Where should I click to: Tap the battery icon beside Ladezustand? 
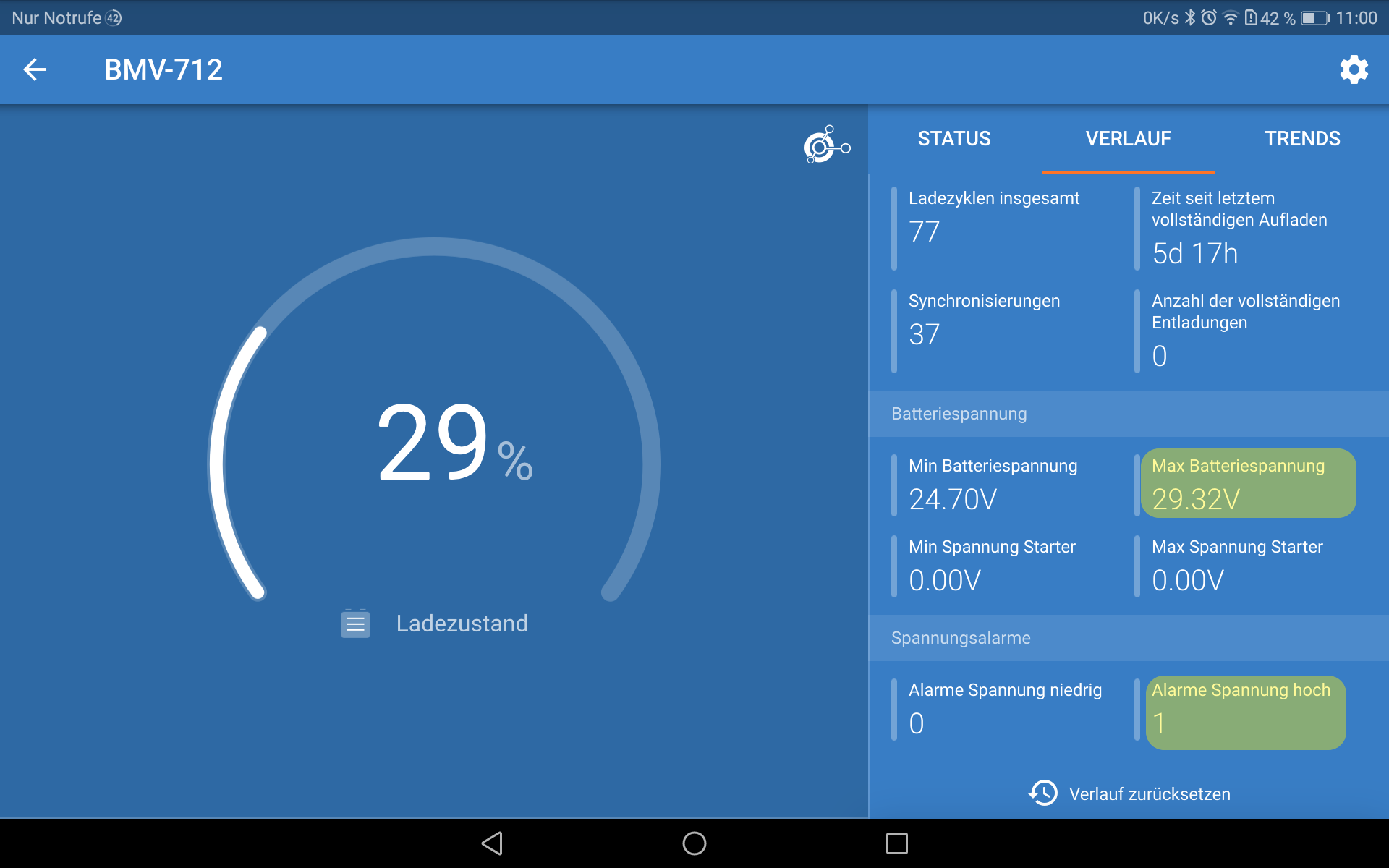point(355,624)
